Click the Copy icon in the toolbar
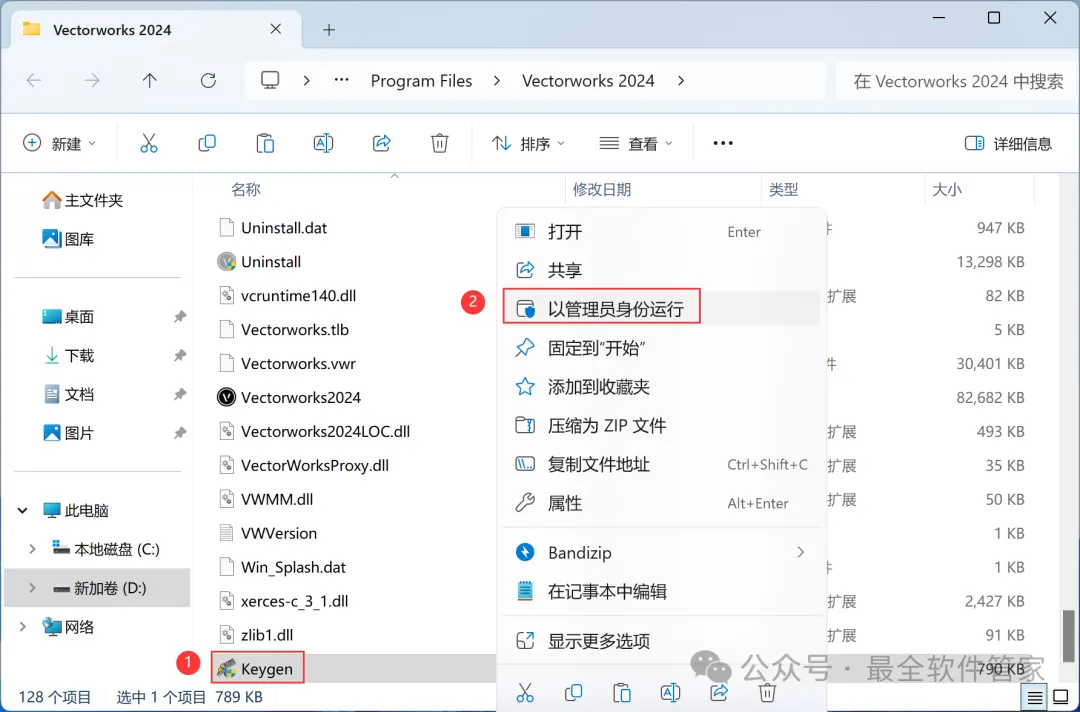The width and height of the screenshot is (1080, 712). 207,143
